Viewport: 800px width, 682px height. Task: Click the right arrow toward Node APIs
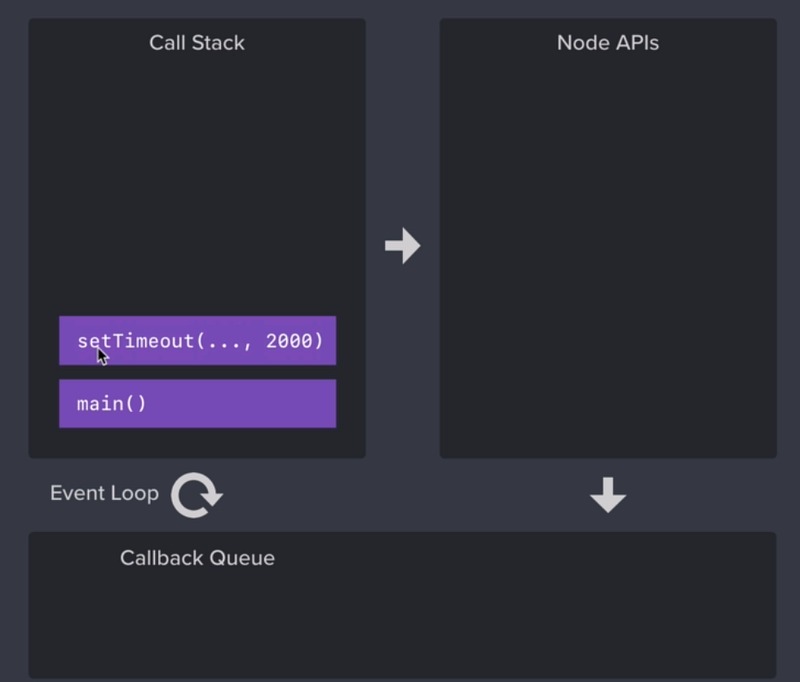click(x=403, y=246)
